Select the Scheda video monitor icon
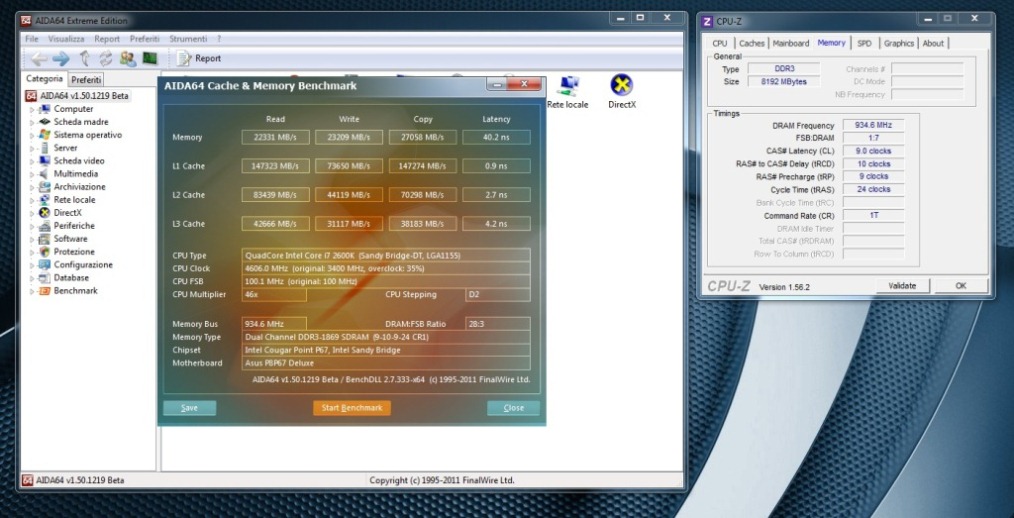 [44, 161]
